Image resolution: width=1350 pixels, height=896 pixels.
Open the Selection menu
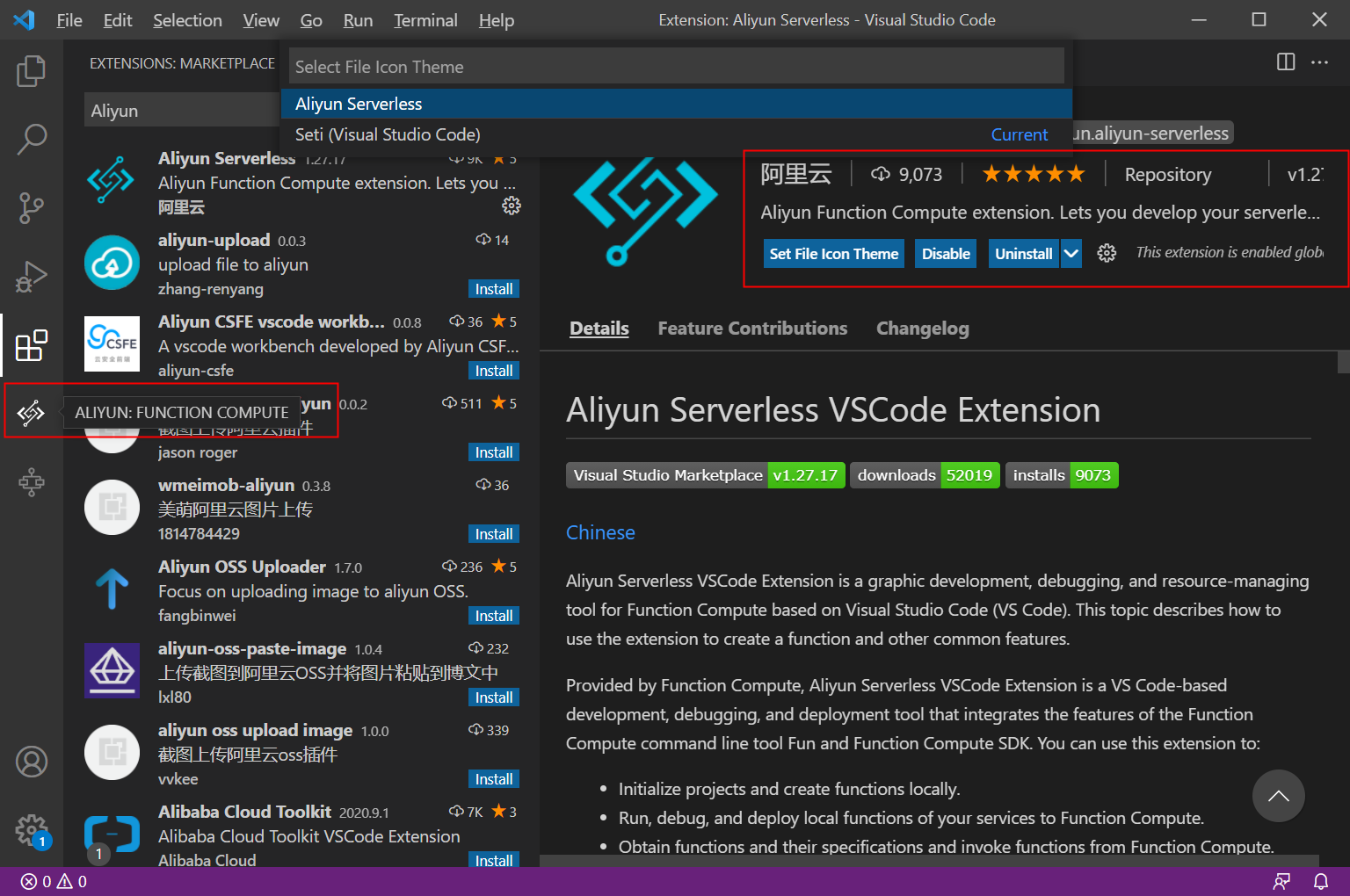[x=187, y=19]
